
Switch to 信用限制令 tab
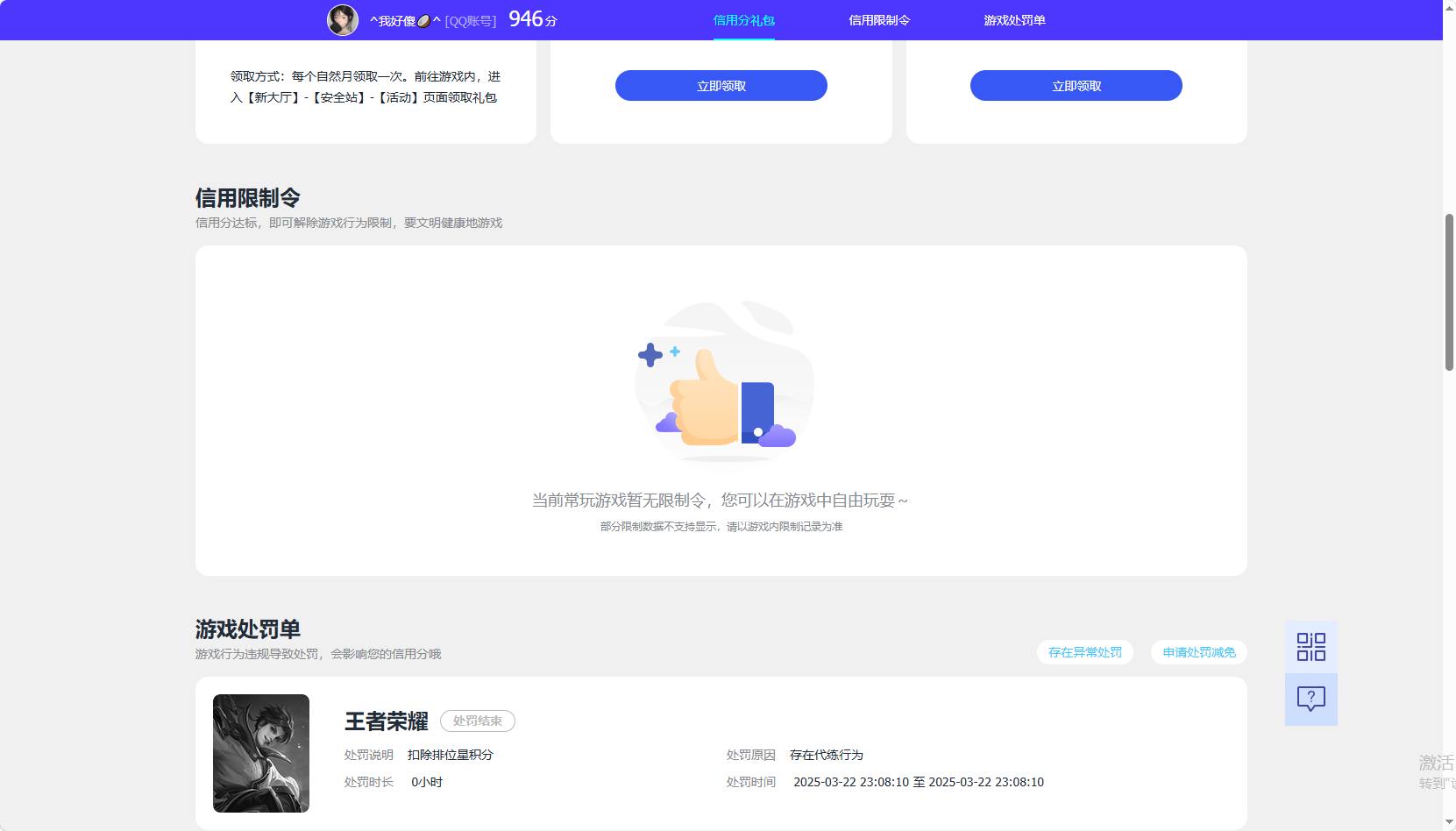[879, 20]
